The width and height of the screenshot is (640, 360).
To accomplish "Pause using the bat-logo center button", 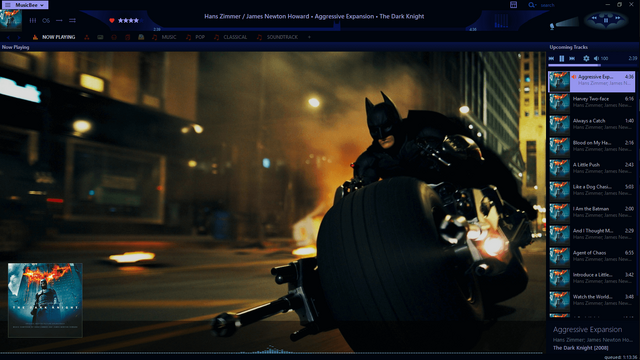I will (x=606, y=20).
